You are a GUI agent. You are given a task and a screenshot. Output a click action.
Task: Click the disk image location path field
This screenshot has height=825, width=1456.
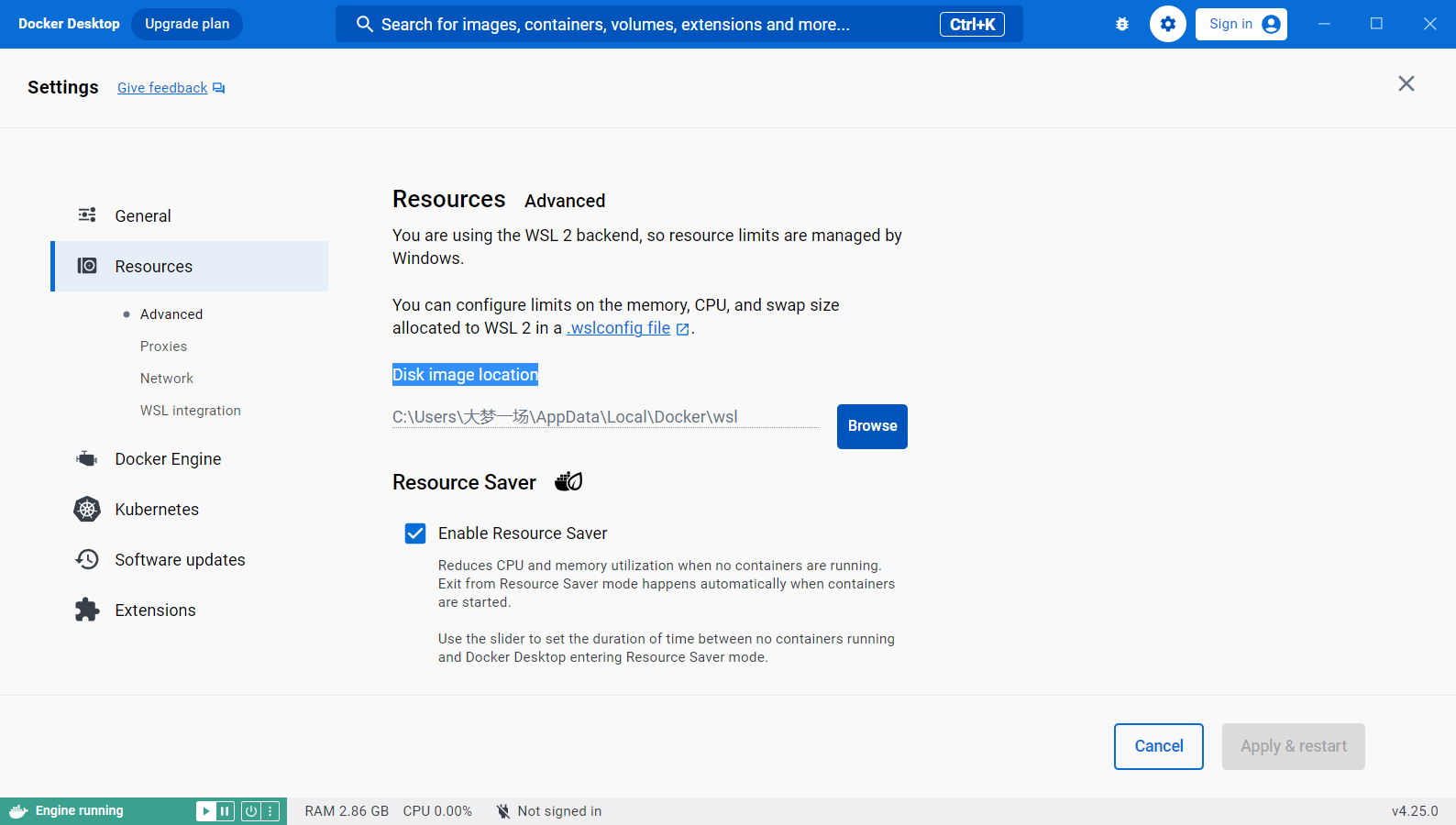[604, 417]
